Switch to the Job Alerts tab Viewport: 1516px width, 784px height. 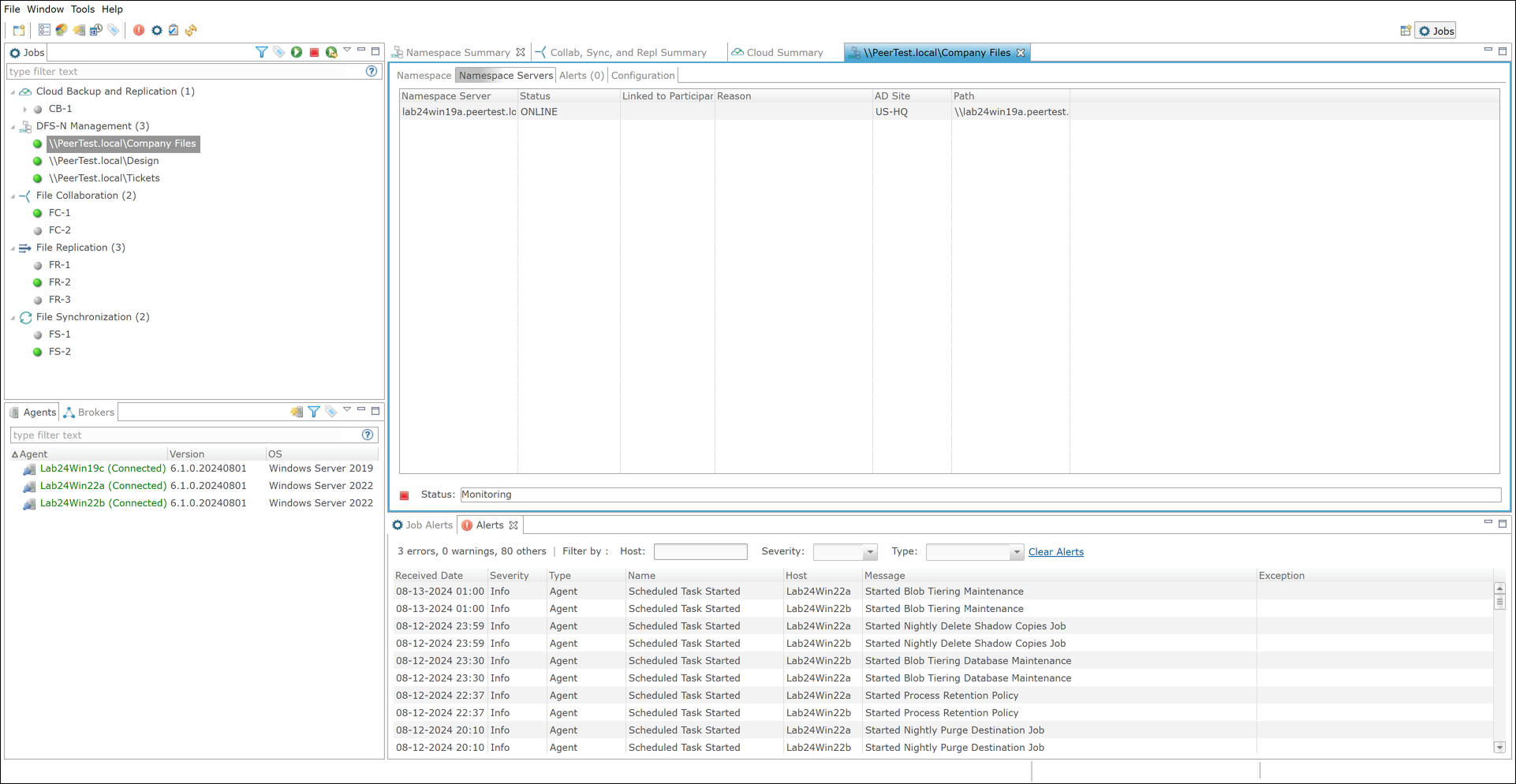[423, 525]
